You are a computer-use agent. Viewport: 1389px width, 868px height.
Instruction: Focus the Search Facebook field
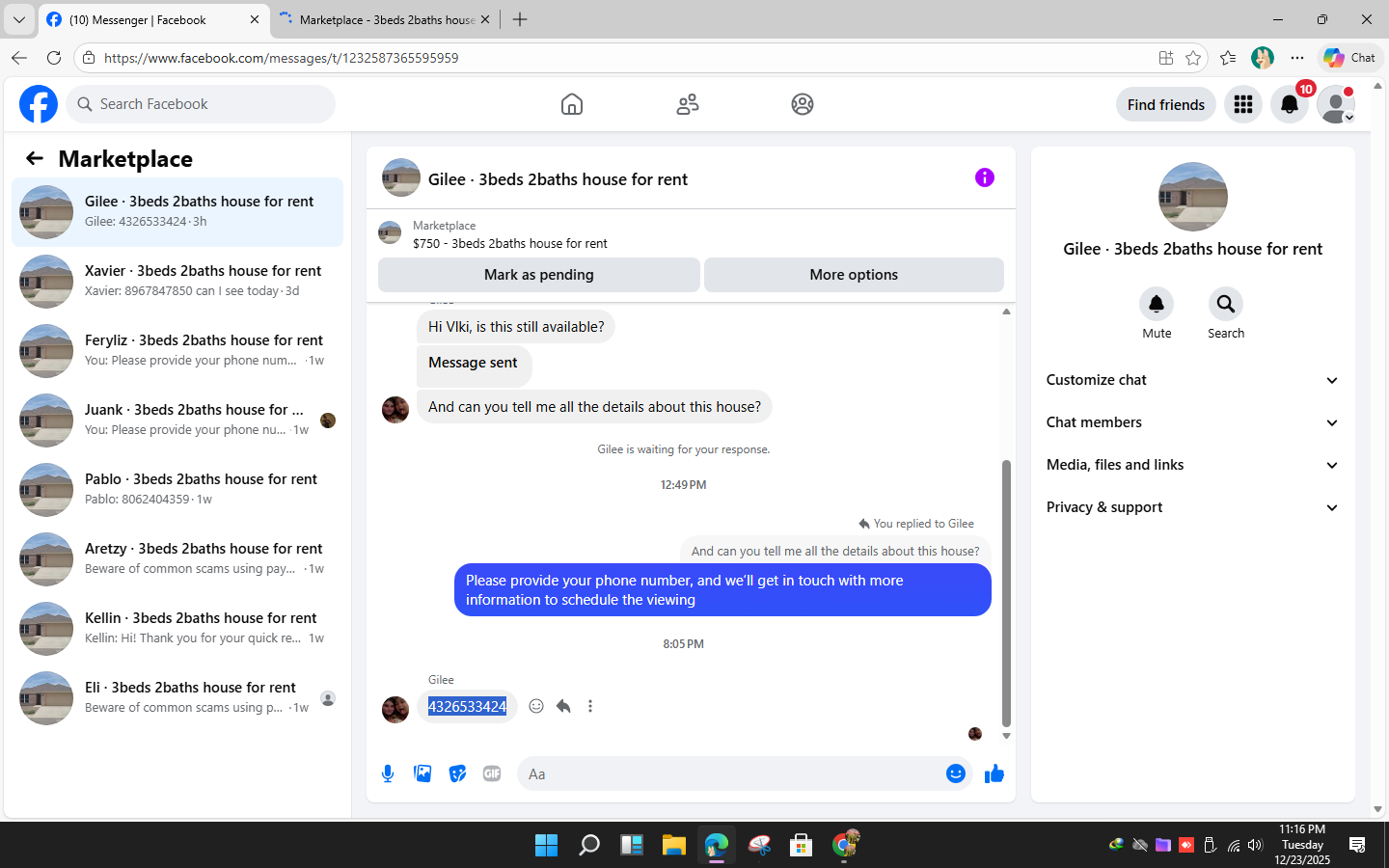201,104
